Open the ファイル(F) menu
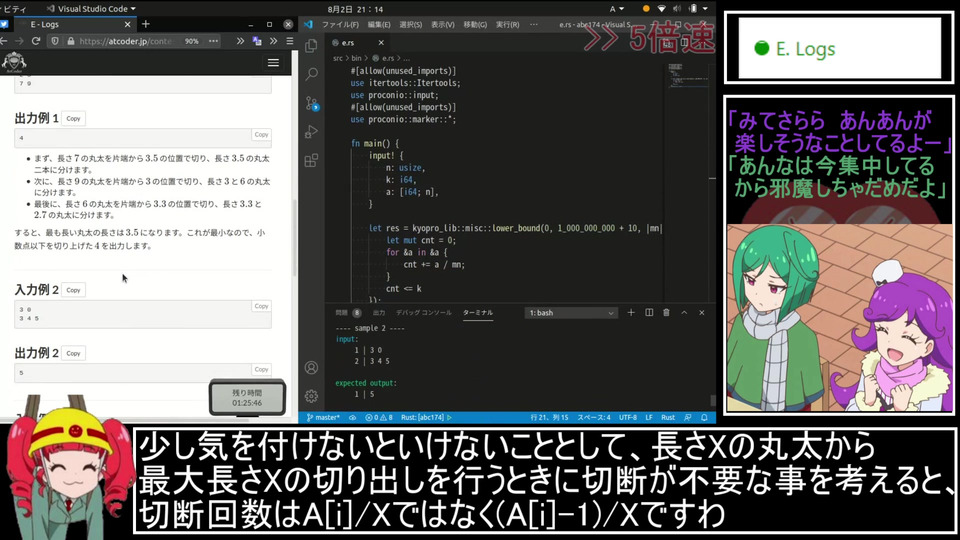Screen dimensions: 960x540 (x=340, y=24)
